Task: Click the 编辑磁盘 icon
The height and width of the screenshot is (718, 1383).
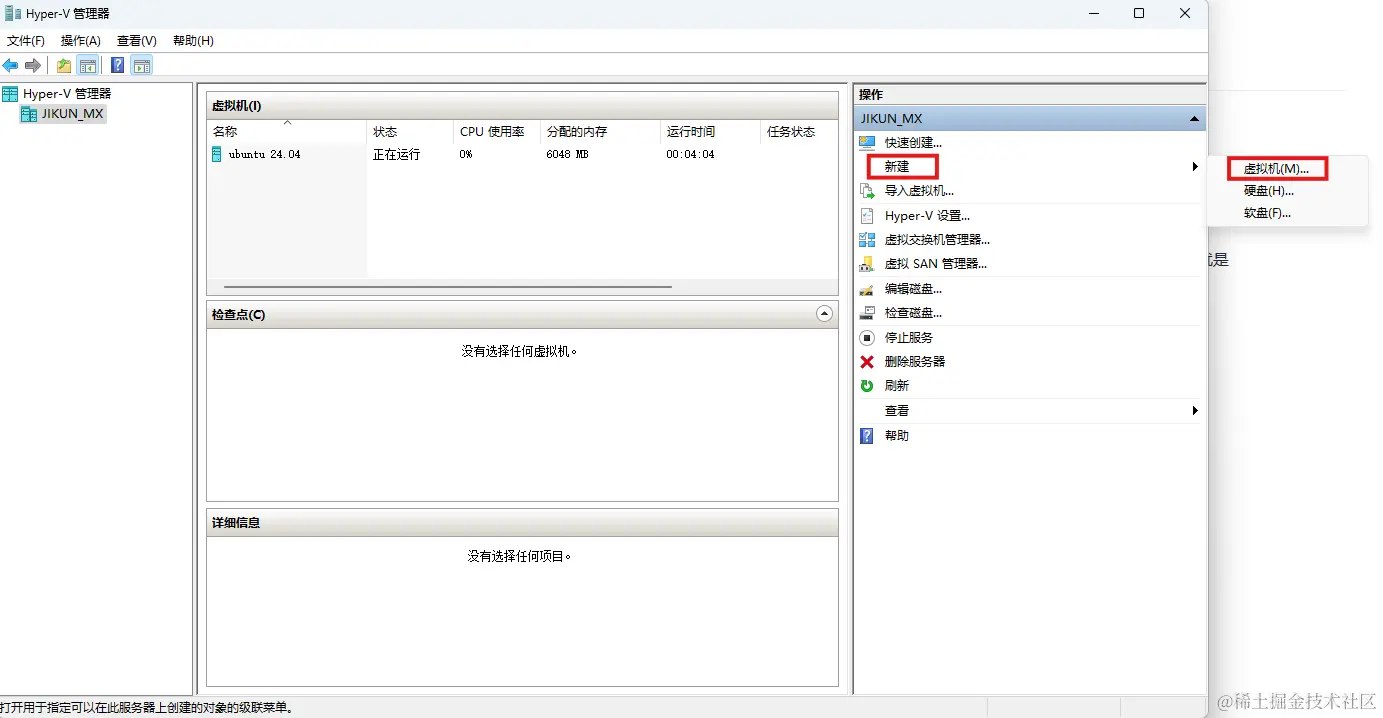Action: [867, 289]
